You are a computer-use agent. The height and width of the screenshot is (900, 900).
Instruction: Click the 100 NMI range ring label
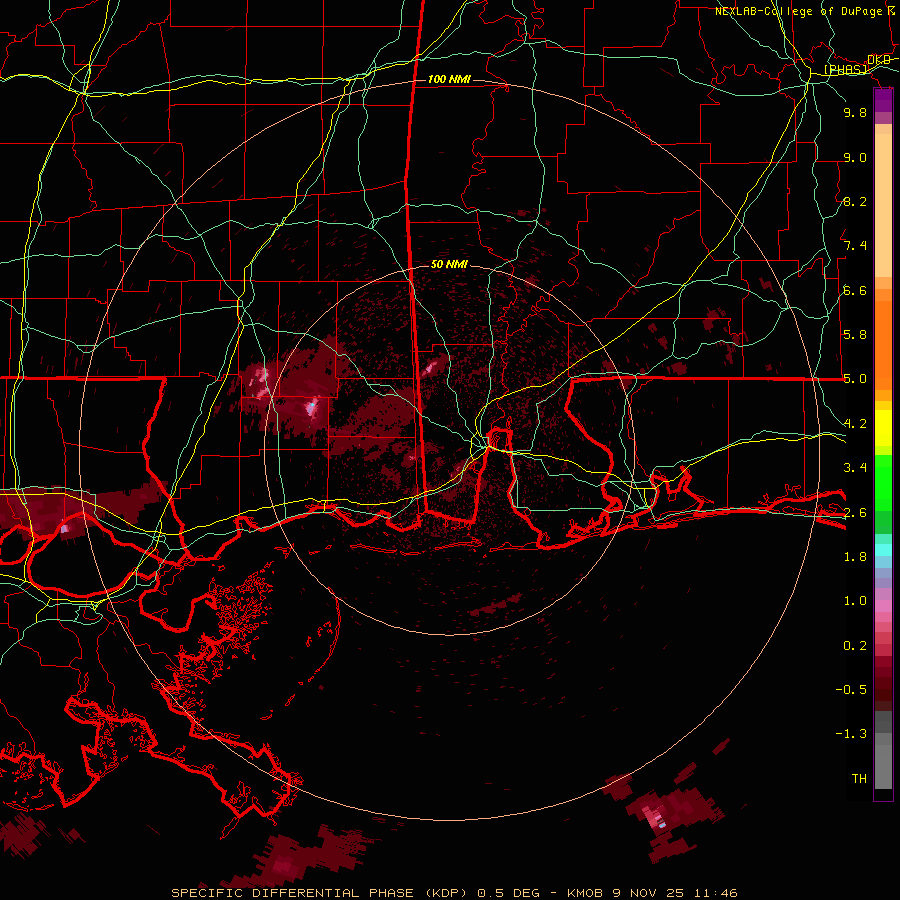click(449, 79)
